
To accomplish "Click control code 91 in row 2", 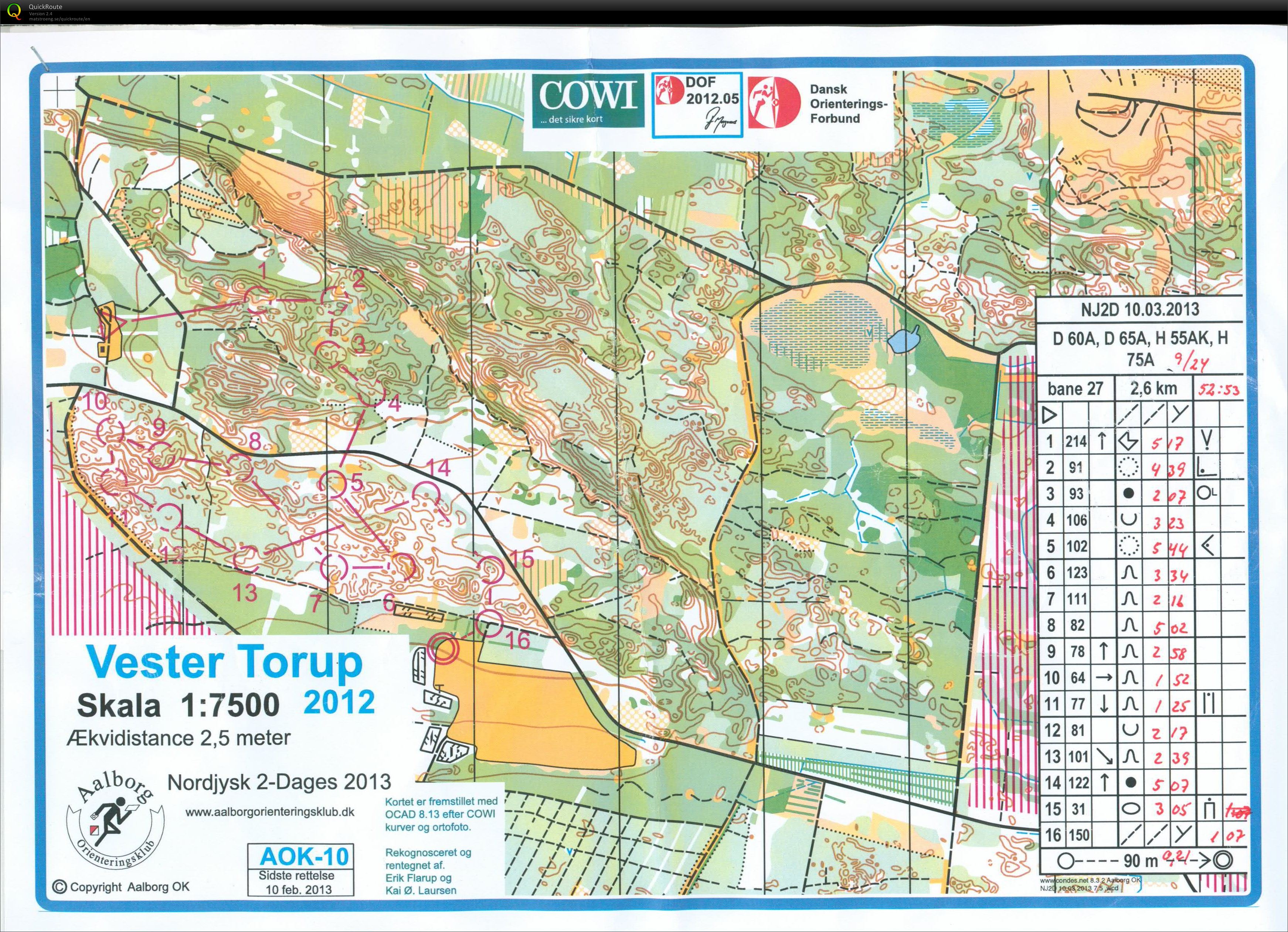I will coord(1076,468).
